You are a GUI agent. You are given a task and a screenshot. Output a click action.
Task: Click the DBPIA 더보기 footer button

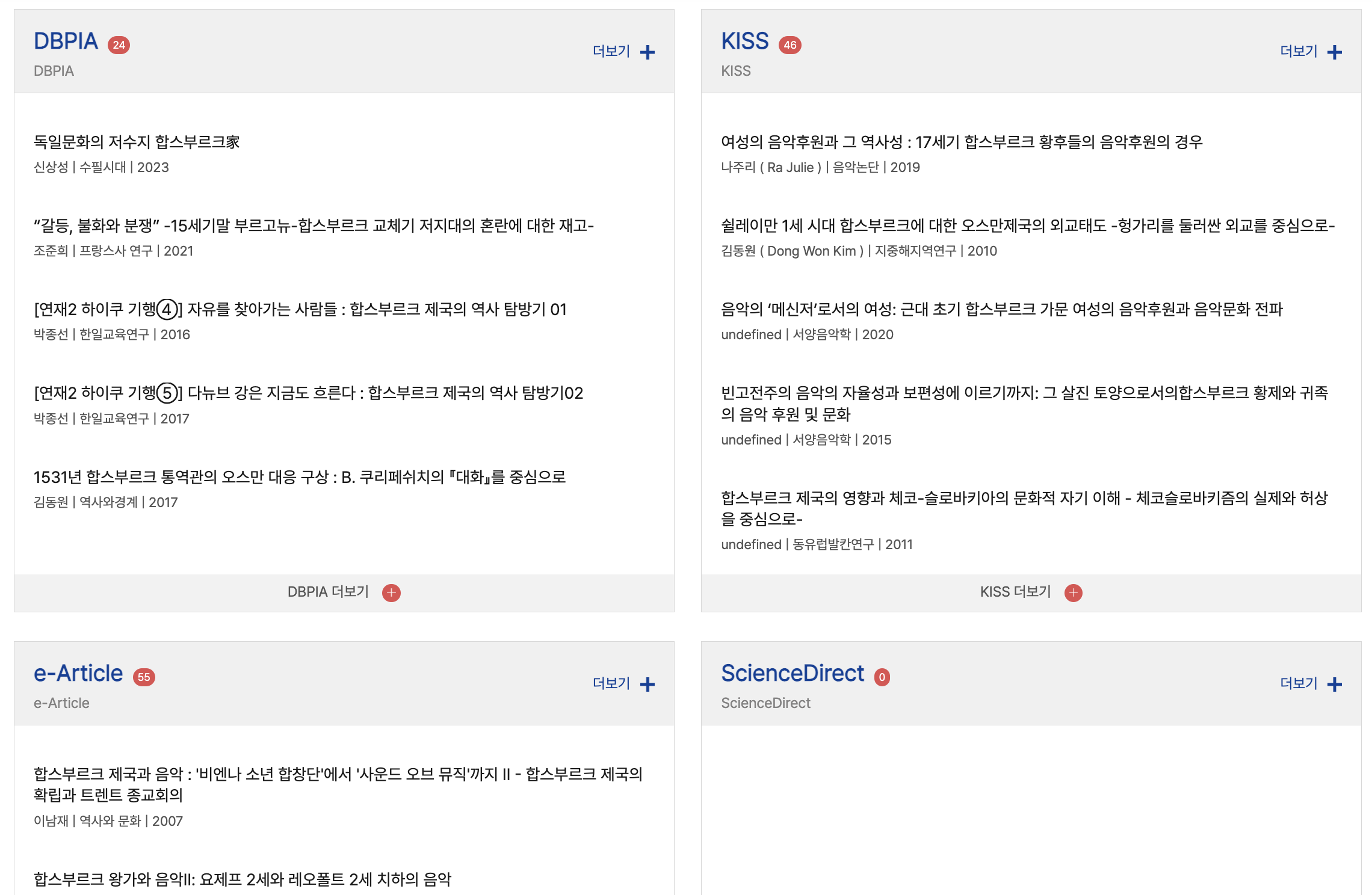344,592
